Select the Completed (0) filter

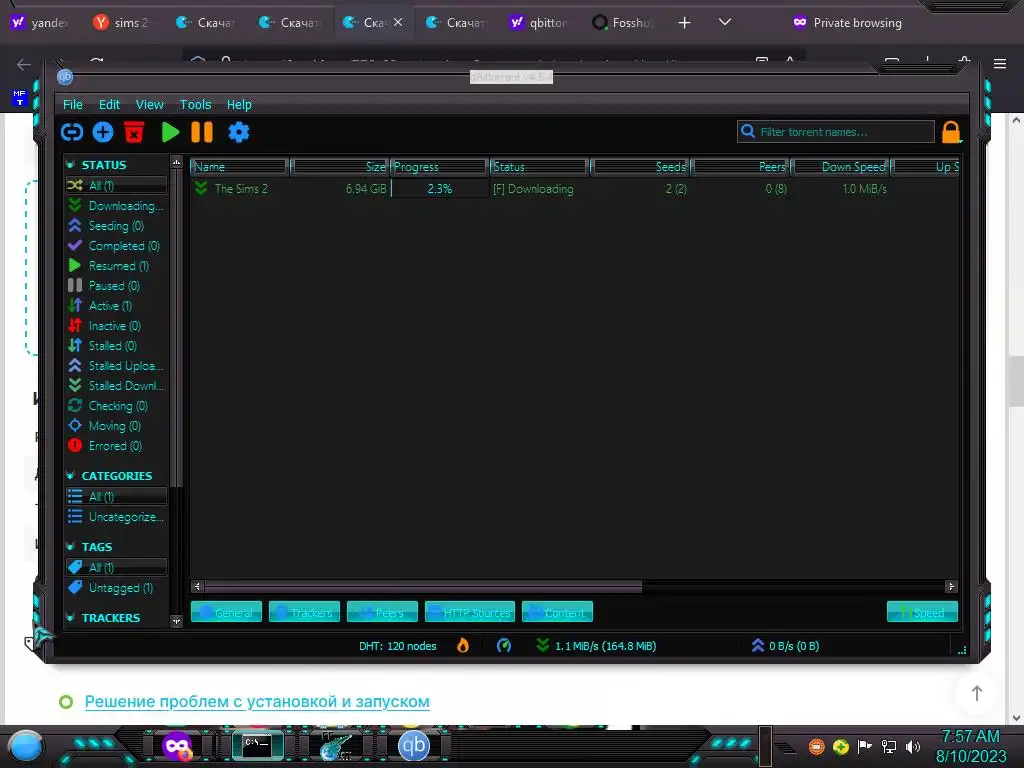(116, 246)
